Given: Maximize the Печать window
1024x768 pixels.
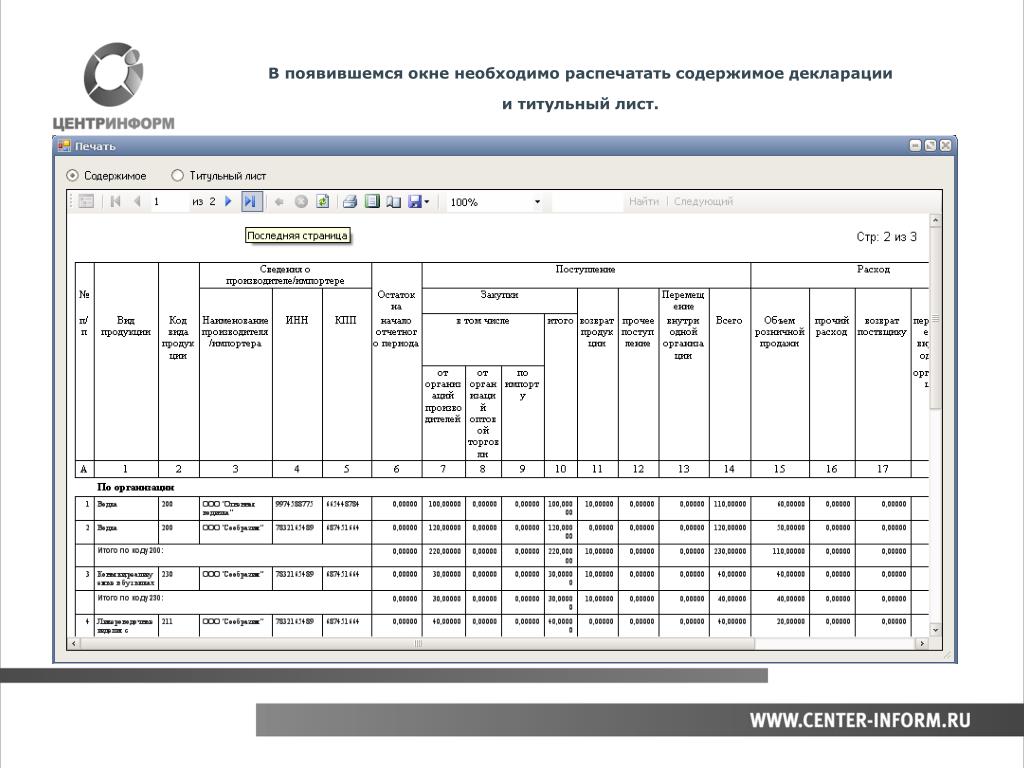Looking at the screenshot, I should [930, 146].
